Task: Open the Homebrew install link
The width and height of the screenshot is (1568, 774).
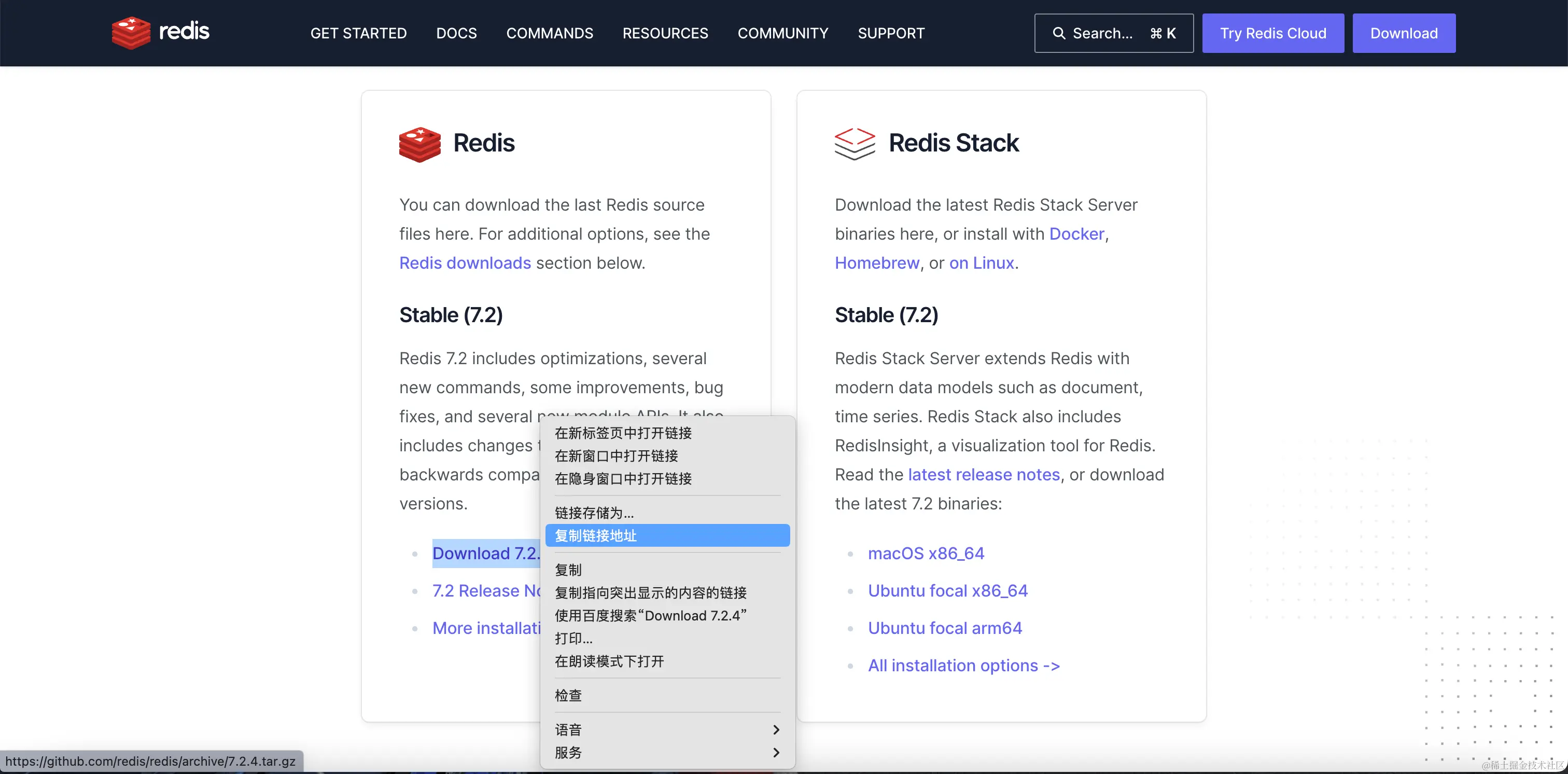Action: click(876, 263)
